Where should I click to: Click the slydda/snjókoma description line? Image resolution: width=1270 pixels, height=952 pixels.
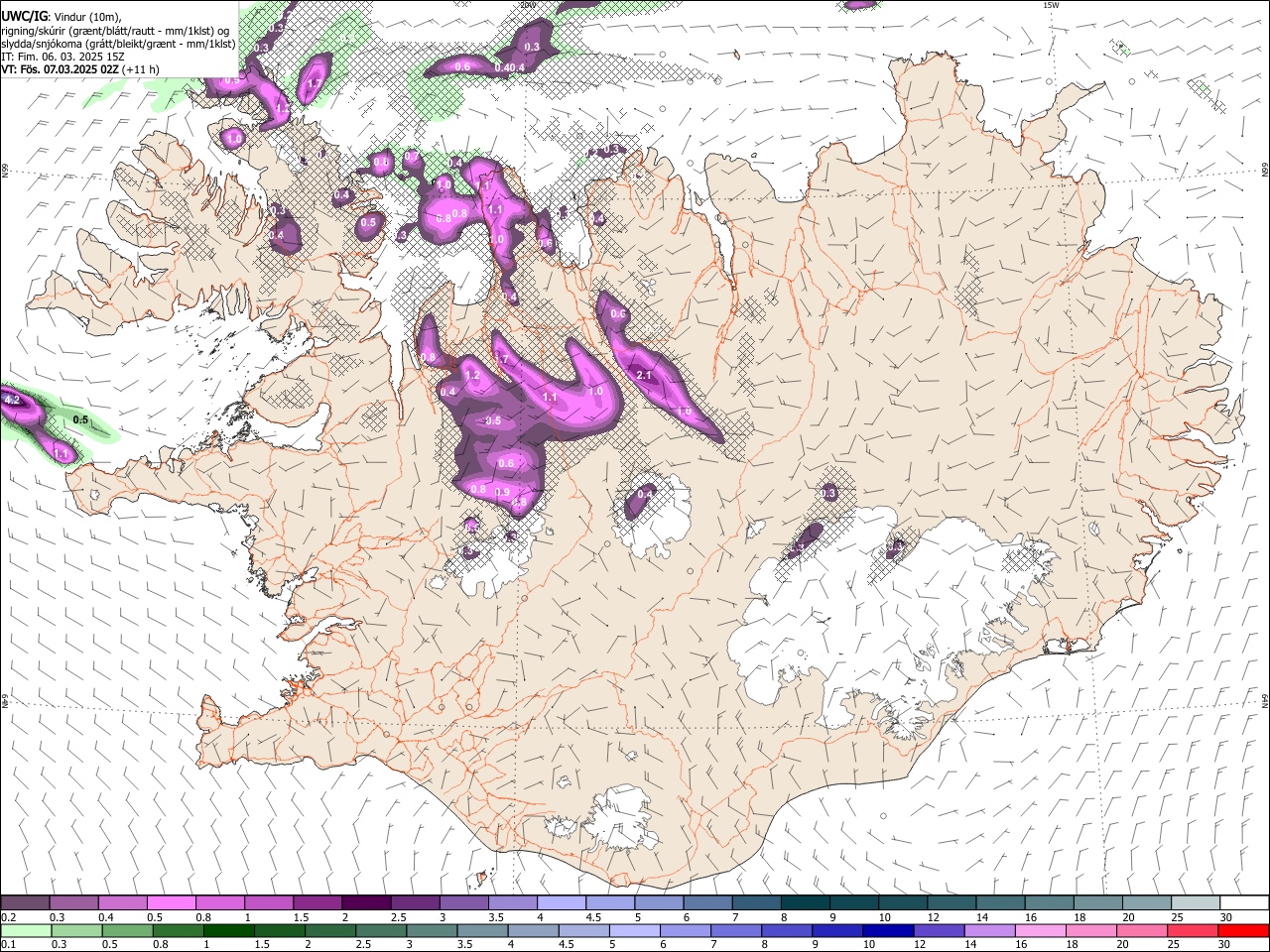point(119,44)
